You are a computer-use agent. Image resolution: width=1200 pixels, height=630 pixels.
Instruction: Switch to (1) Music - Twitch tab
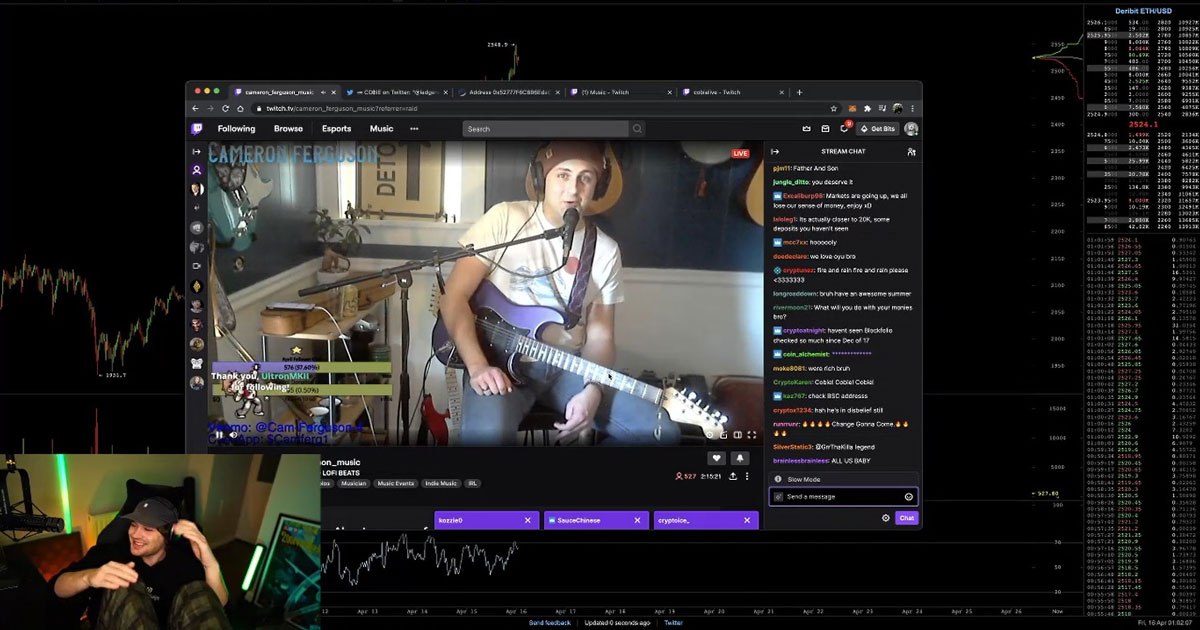(620, 92)
